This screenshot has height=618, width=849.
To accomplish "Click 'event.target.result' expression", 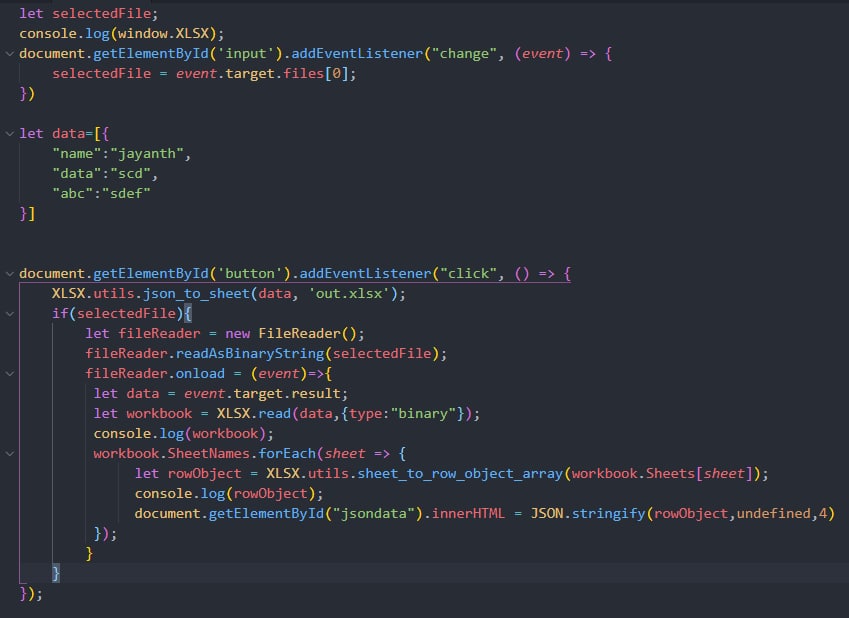I will [262, 394].
